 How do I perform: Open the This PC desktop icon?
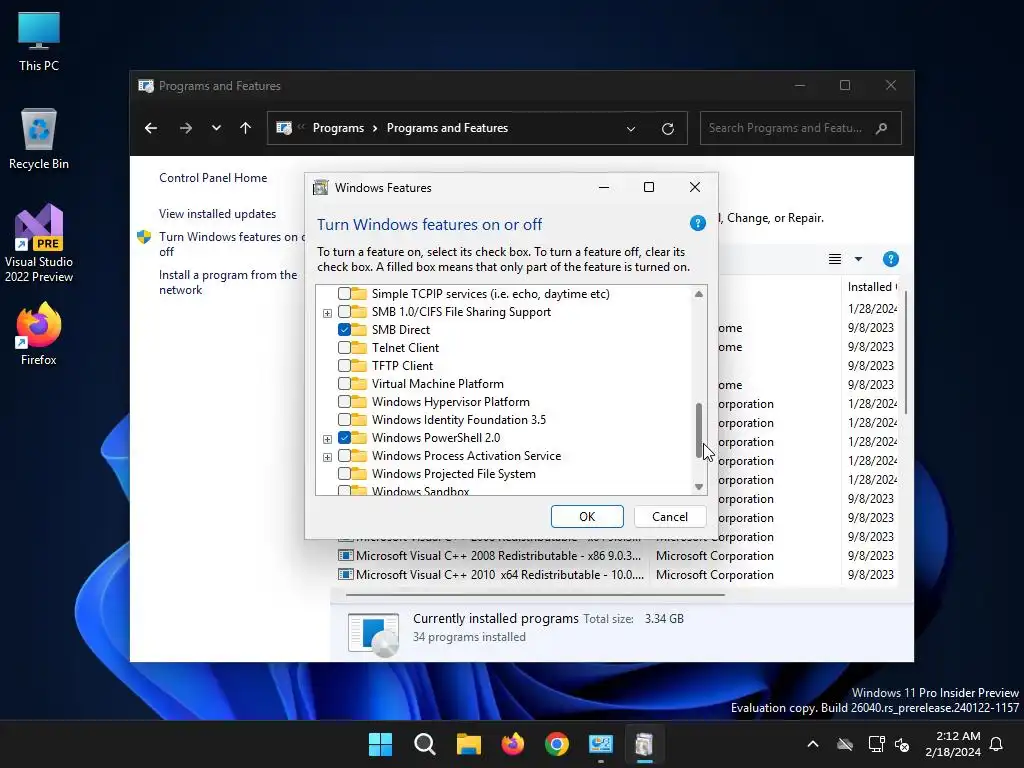(39, 40)
